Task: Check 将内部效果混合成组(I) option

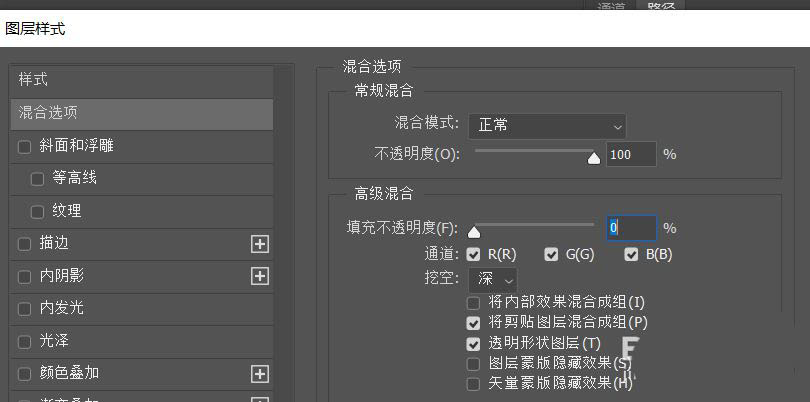Action: tap(473, 302)
